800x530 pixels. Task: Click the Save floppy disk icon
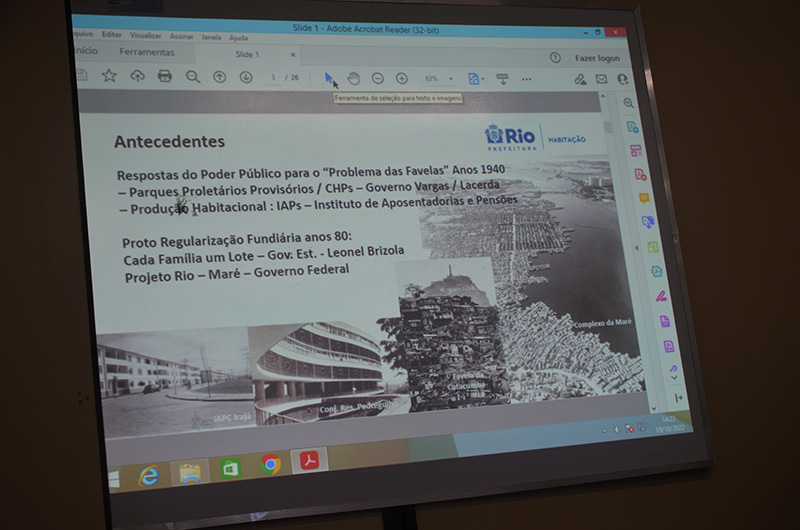tap(82, 75)
